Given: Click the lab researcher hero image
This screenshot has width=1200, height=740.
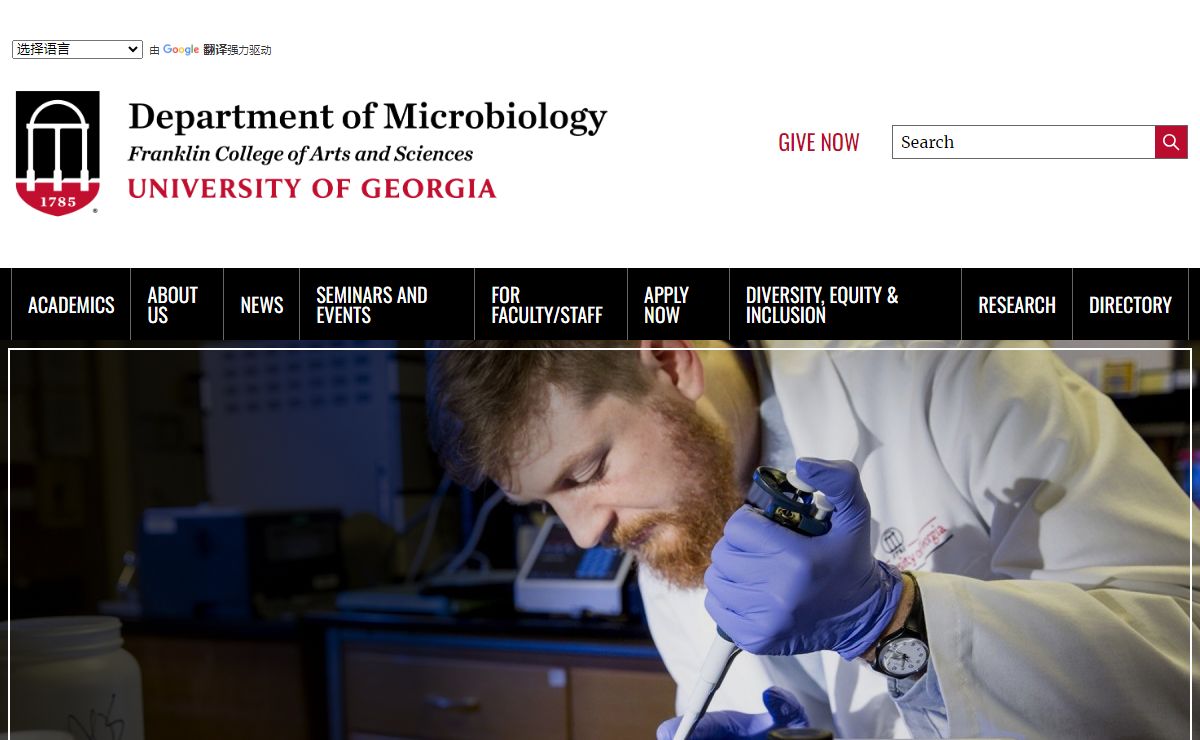Looking at the screenshot, I should coord(600,544).
